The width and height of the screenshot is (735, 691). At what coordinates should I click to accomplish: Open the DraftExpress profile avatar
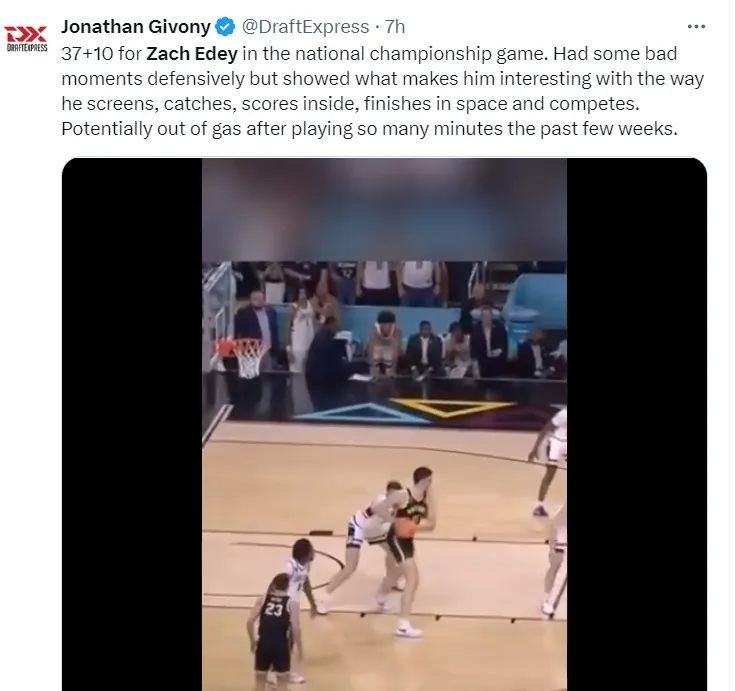[x=26, y=38]
